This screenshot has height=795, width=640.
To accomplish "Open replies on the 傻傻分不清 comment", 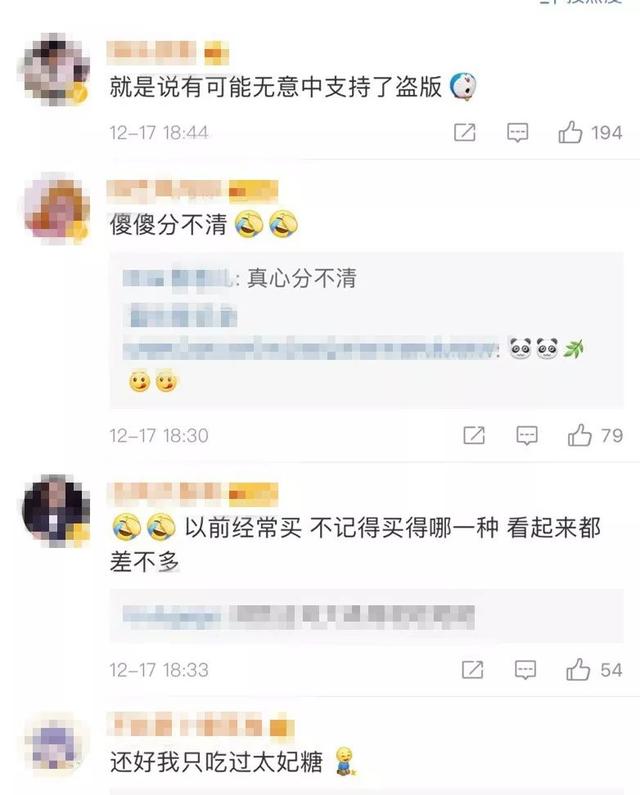I will pos(527,436).
